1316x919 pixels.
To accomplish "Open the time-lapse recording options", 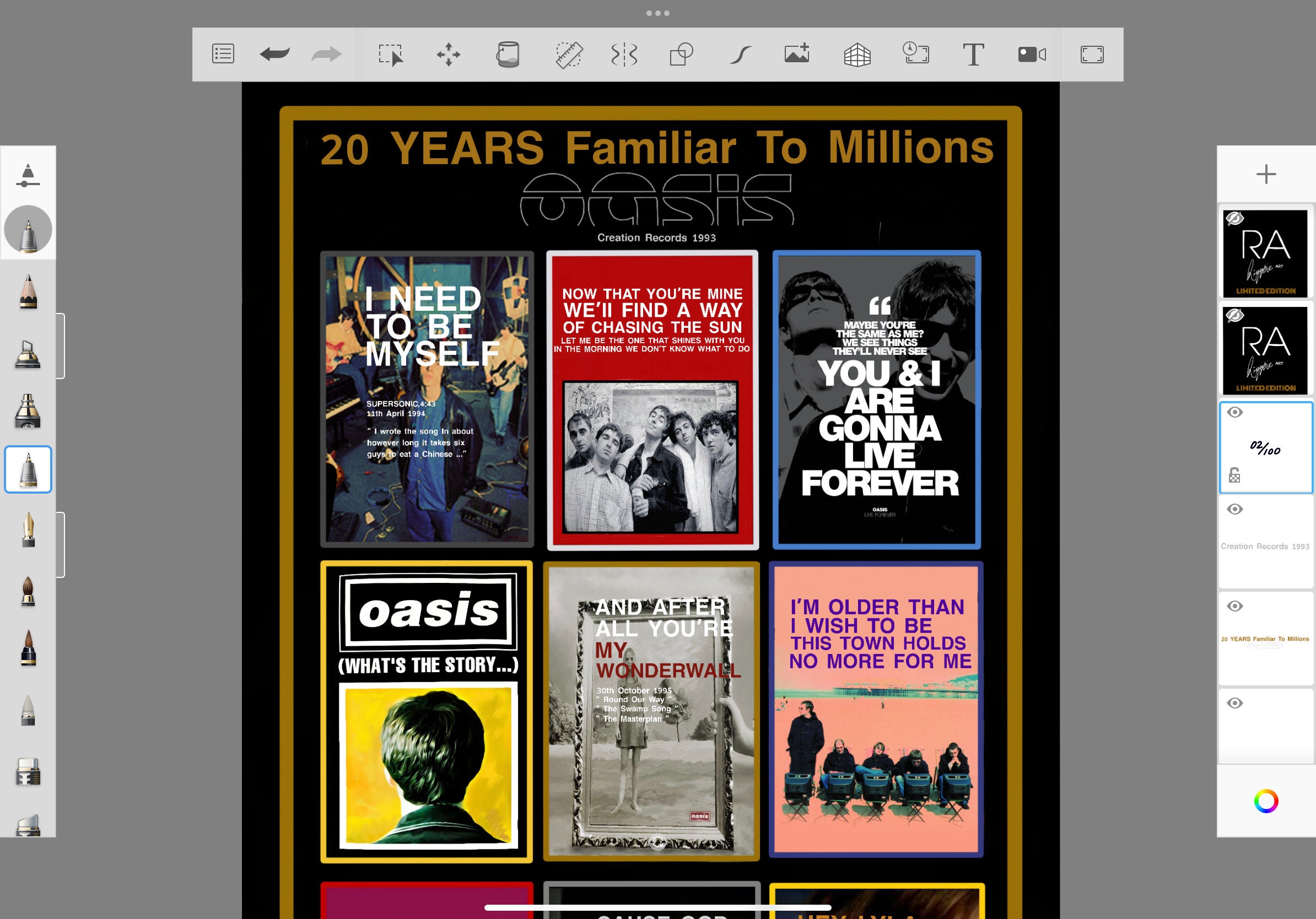I will pyautogui.click(x=916, y=55).
